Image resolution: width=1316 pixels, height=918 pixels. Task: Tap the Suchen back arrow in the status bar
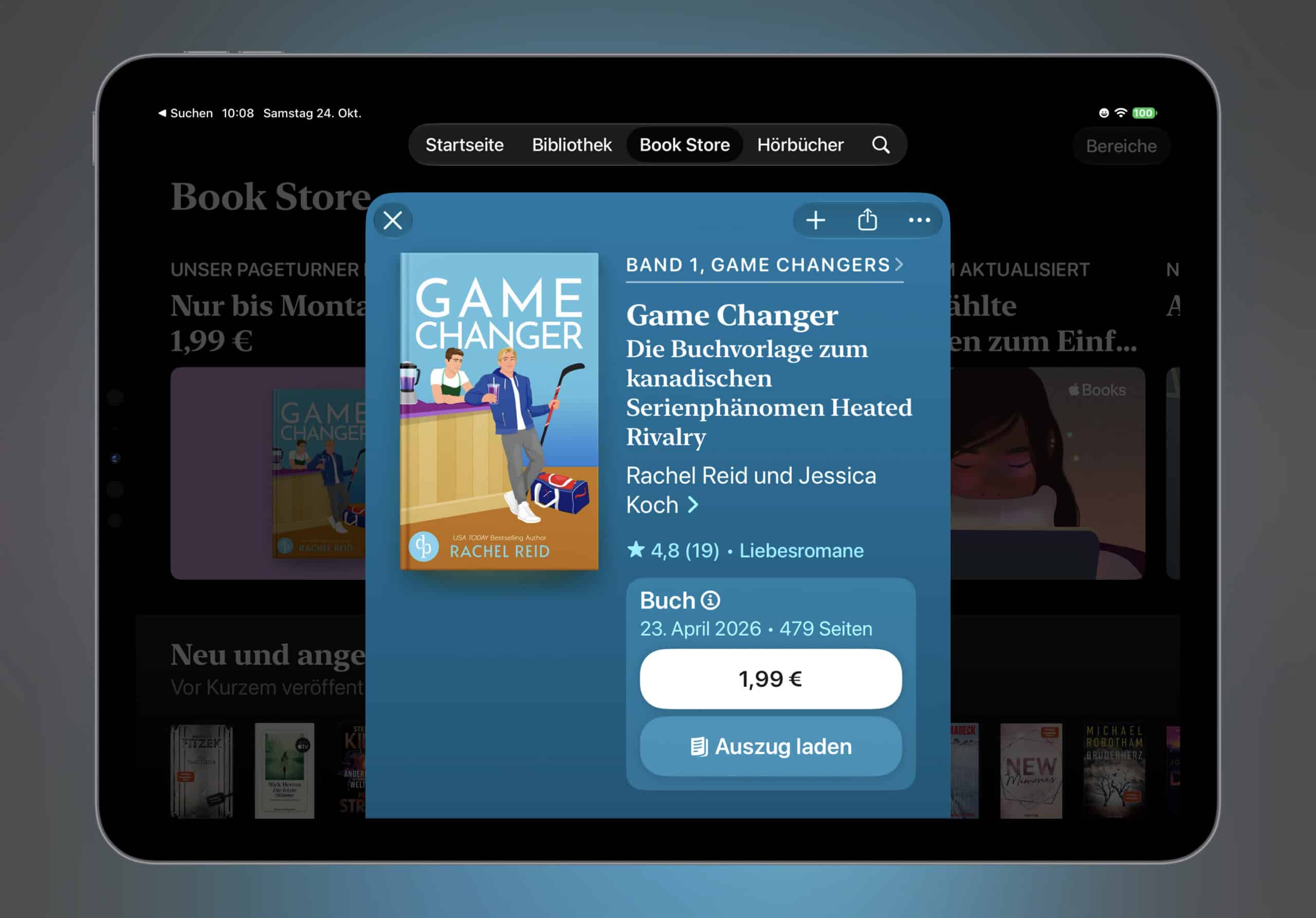(x=185, y=113)
